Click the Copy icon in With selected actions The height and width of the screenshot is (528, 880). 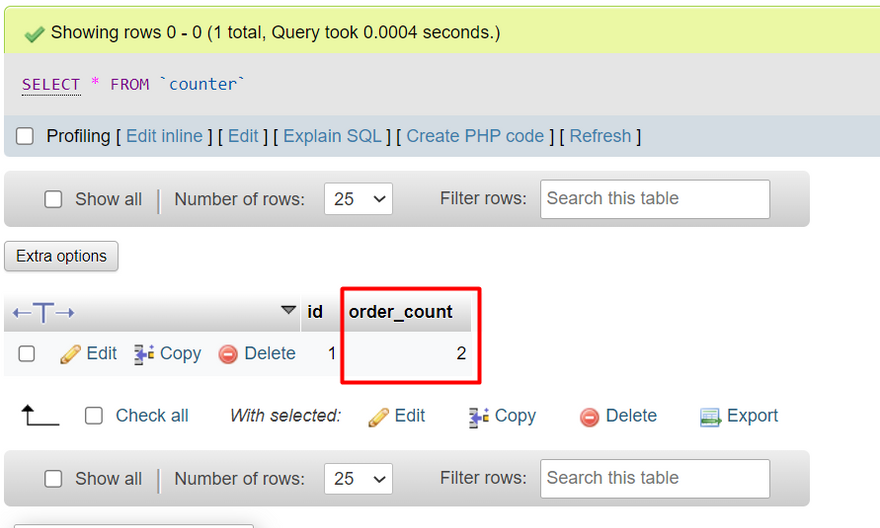479,417
